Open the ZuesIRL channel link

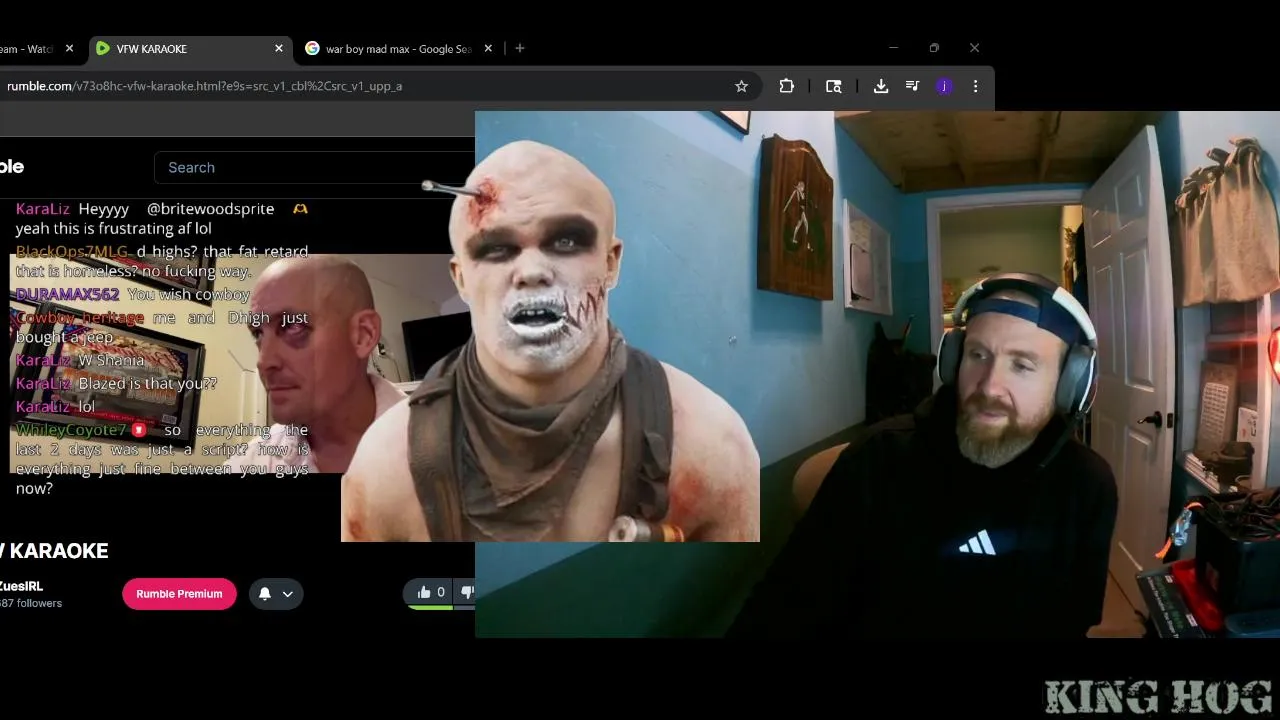click(21, 586)
